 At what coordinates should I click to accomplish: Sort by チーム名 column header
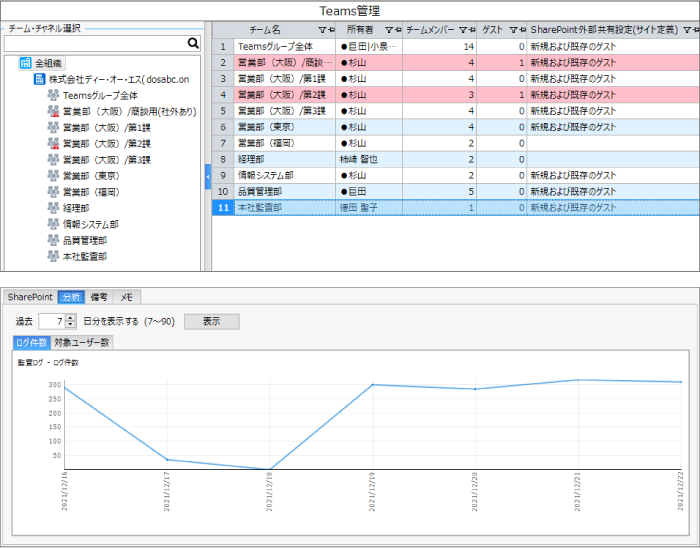pyautogui.click(x=265, y=30)
